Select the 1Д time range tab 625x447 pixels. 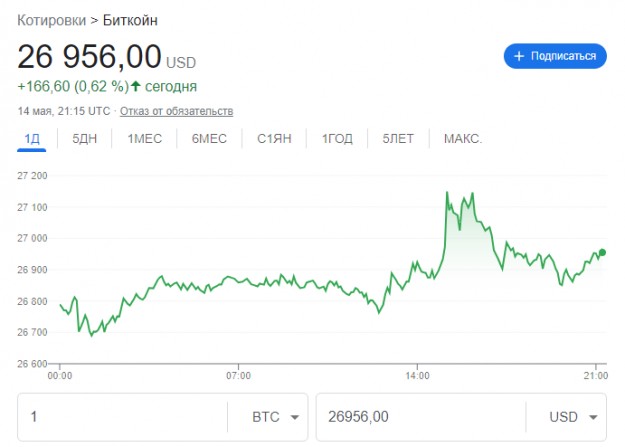coord(32,139)
